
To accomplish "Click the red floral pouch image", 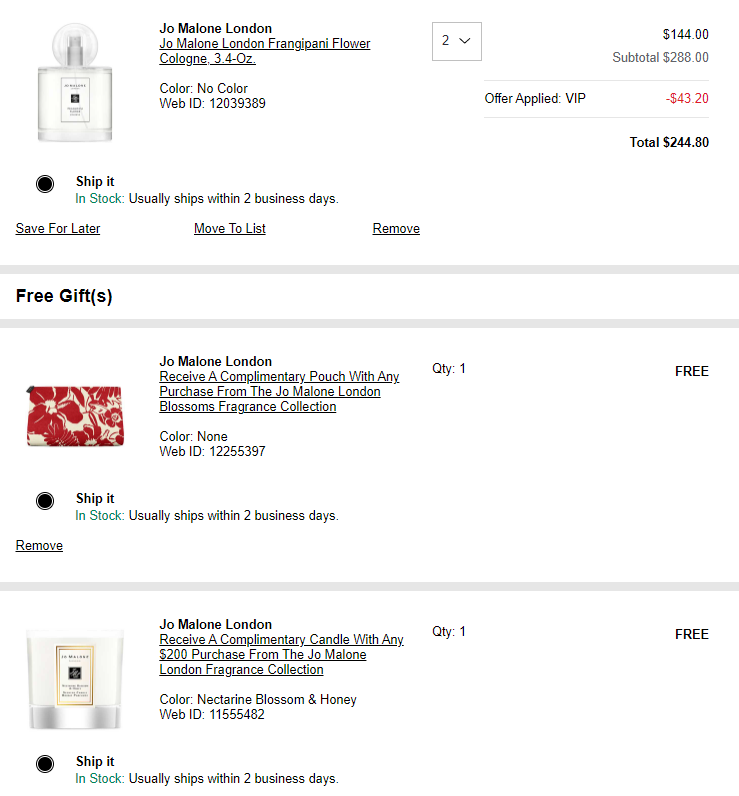I will pyautogui.click(x=75, y=416).
